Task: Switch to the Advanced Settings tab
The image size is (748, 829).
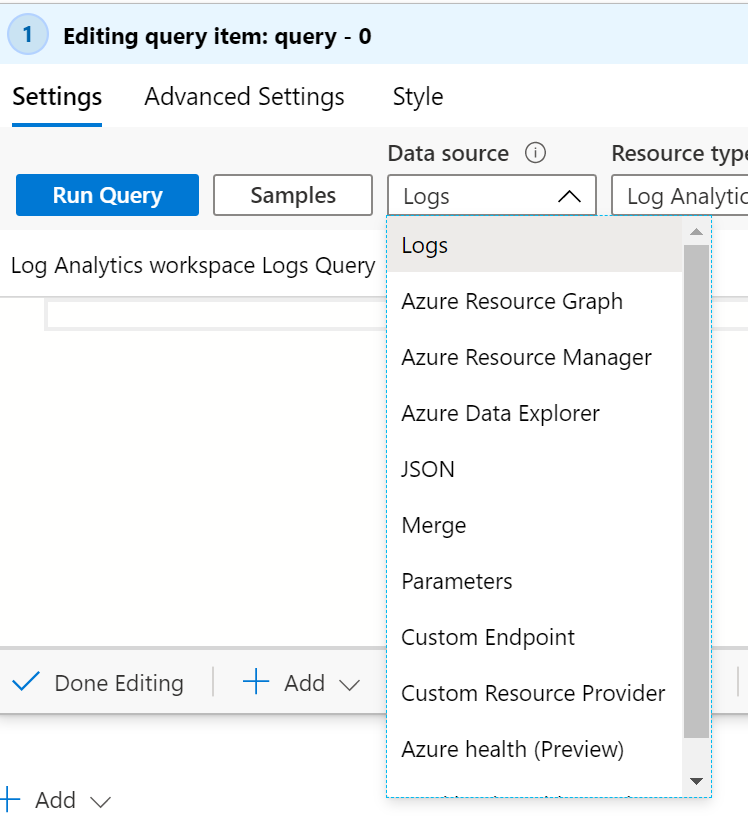Action: click(x=244, y=97)
